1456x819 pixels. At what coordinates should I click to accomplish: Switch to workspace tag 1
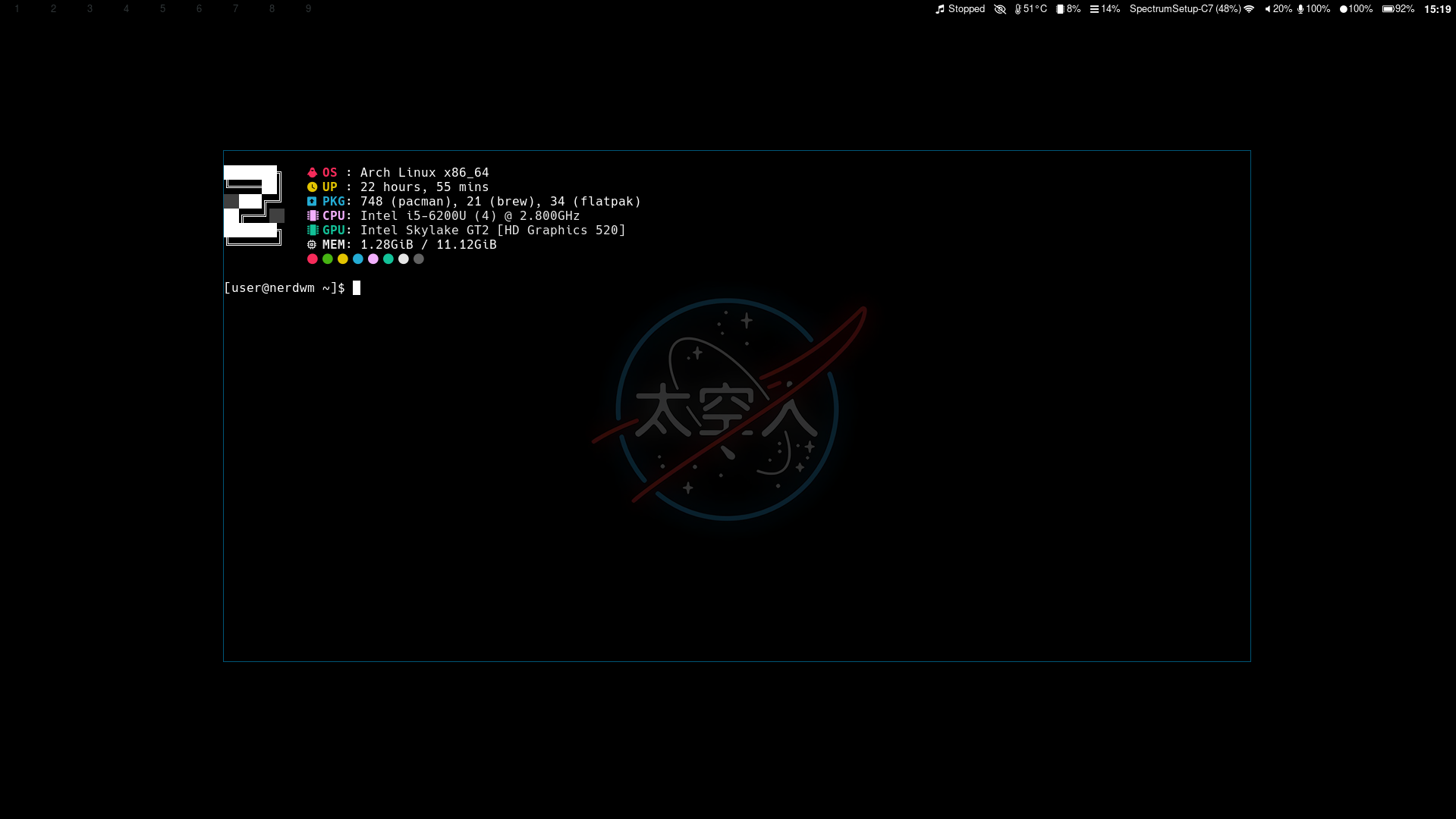click(x=17, y=9)
